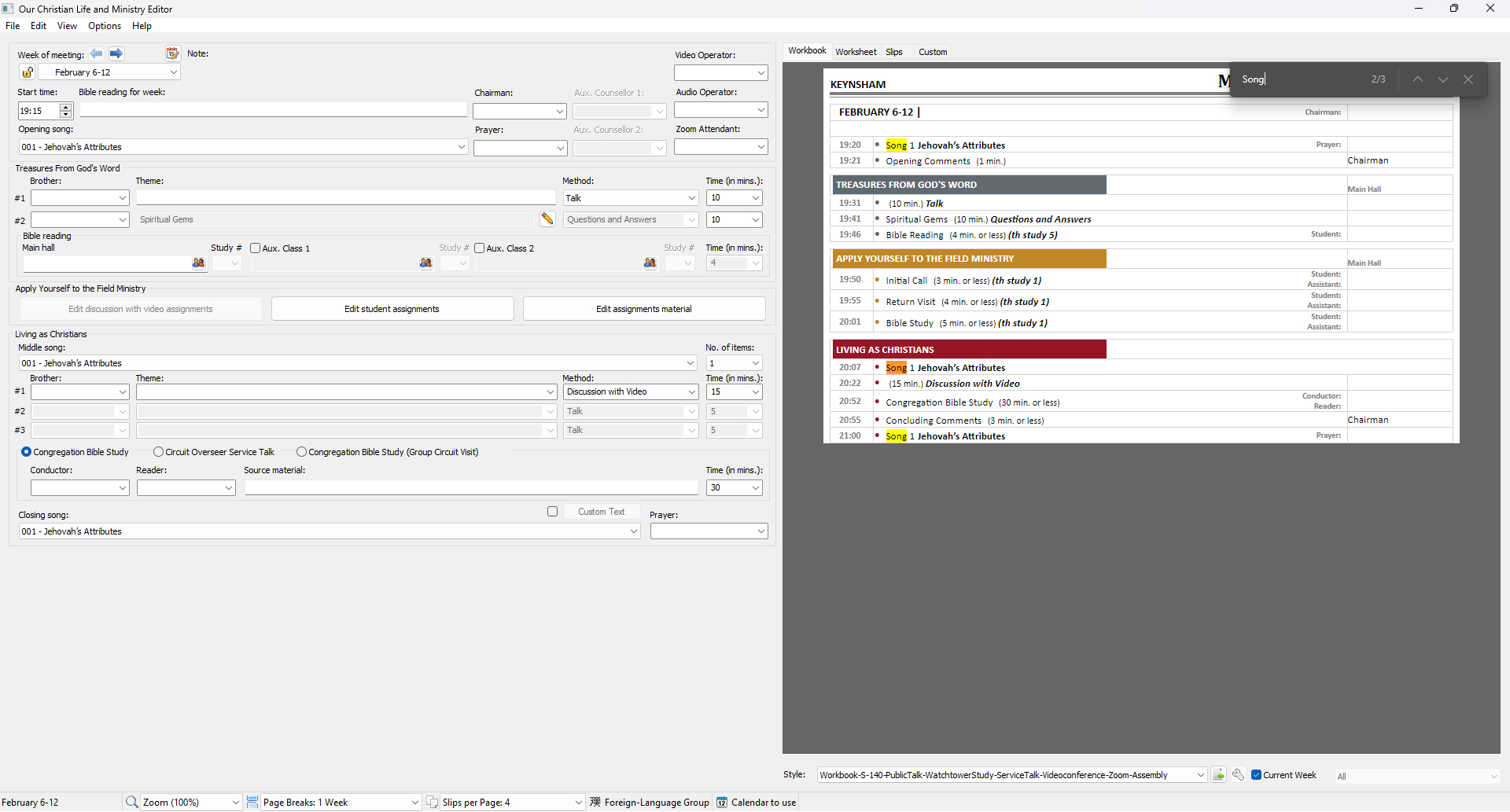This screenshot has width=1510, height=812.
Task: Navigate to the next week using forward arrow
Action: pyautogui.click(x=116, y=53)
